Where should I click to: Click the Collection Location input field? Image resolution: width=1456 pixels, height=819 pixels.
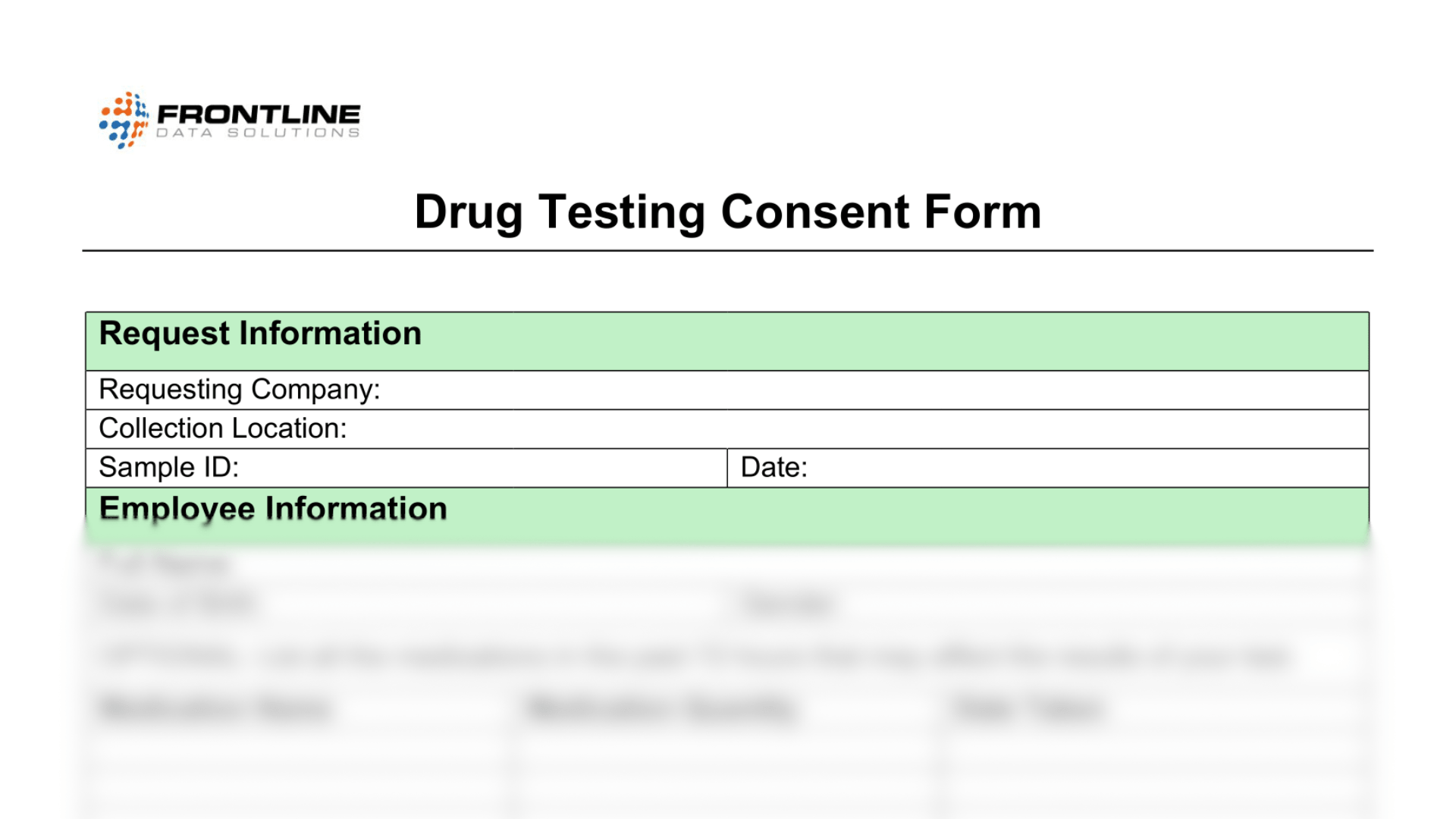point(857,429)
